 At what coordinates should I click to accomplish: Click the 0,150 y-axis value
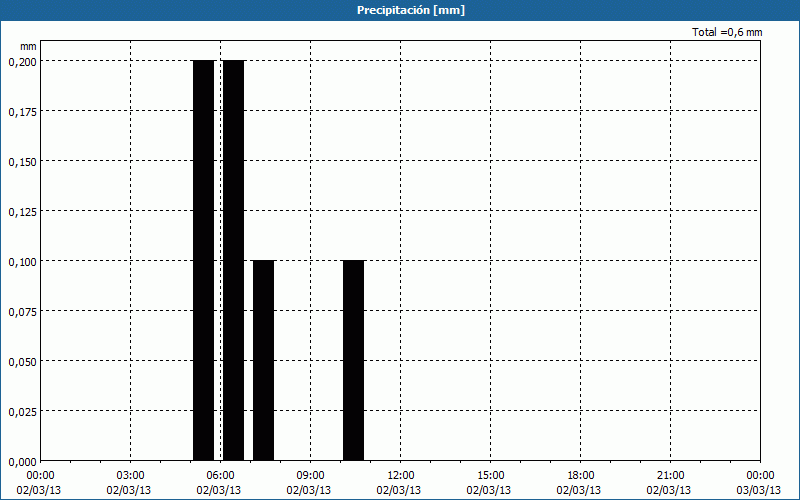click(x=23, y=162)
